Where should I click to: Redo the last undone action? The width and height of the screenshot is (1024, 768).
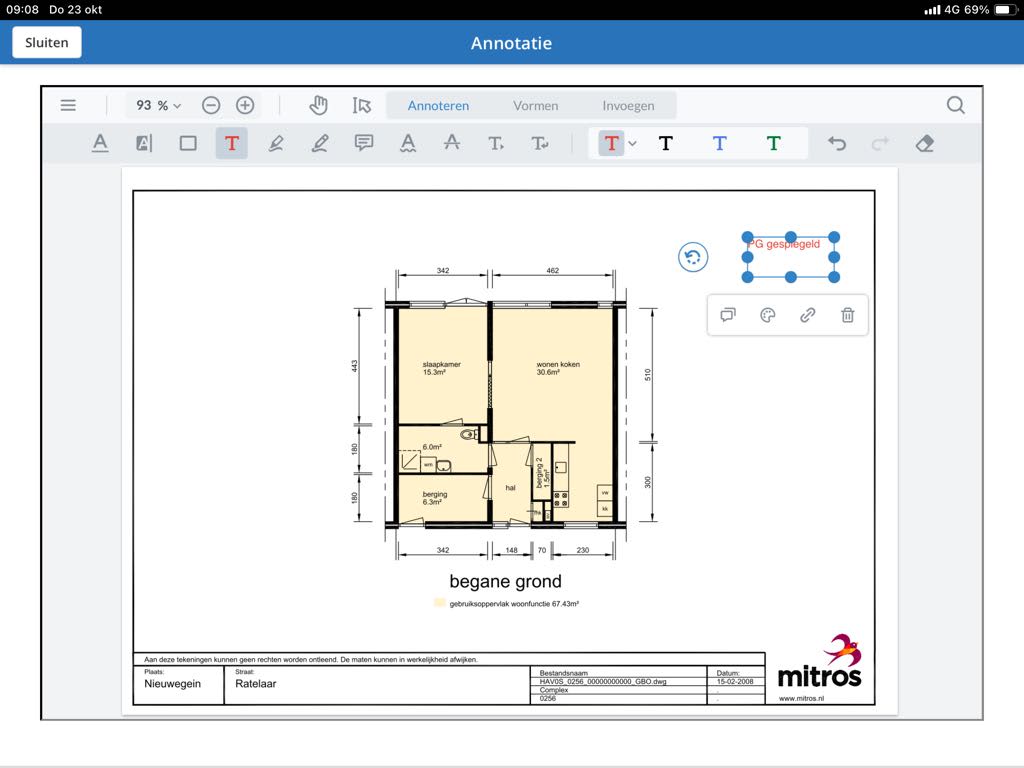[880, 143]
